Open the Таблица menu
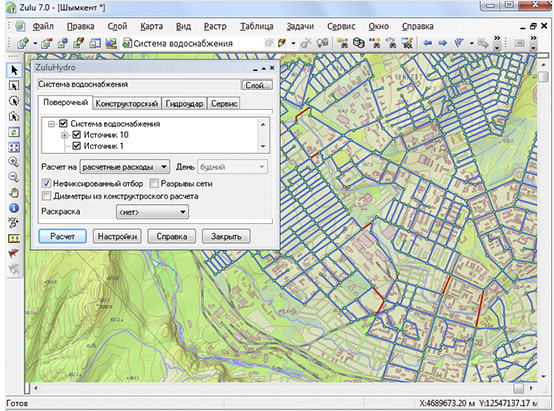This screenshot has height=411, width=554. tap(257, 27)
